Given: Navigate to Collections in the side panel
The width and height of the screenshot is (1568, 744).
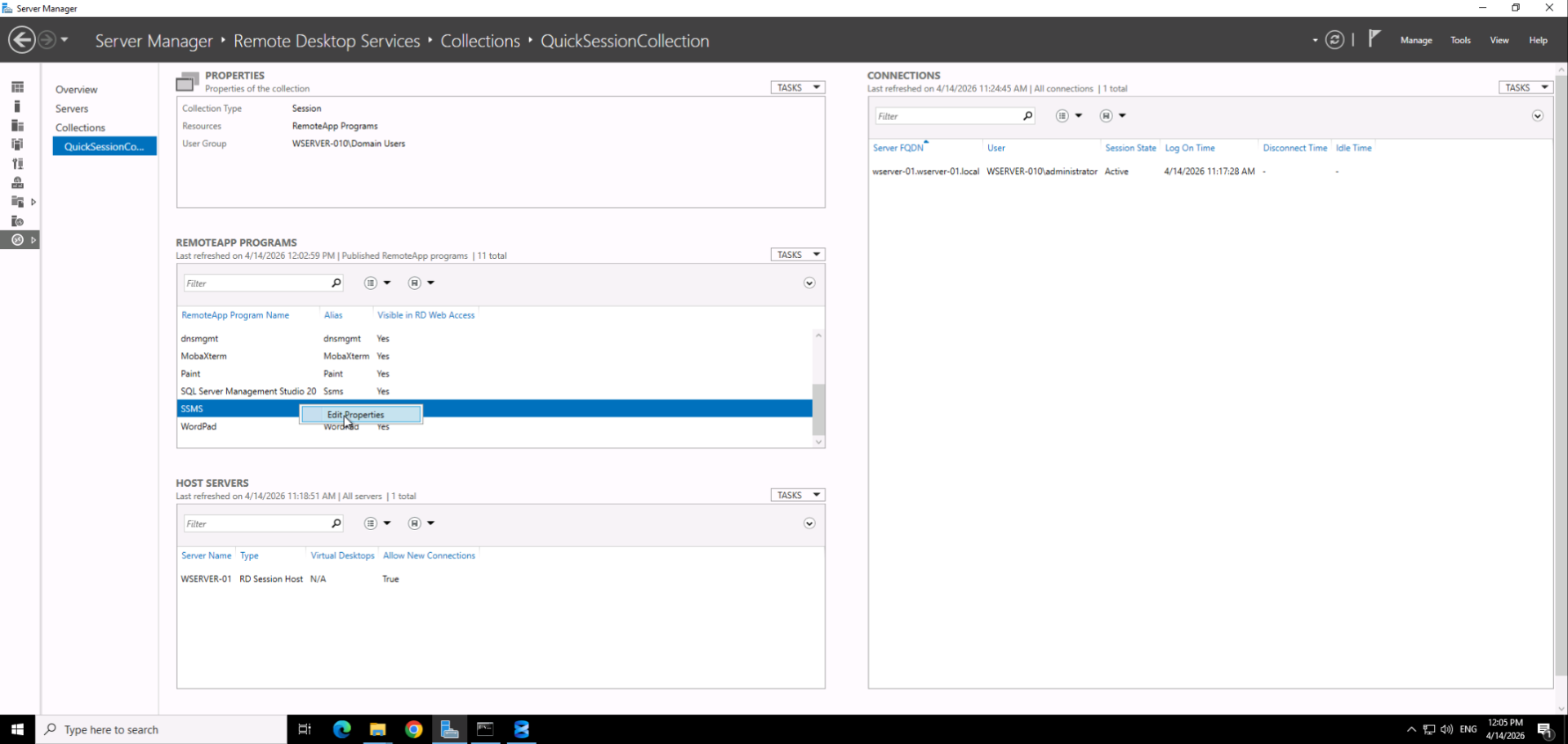Looking at the screenshot, I should coord(80,127).
